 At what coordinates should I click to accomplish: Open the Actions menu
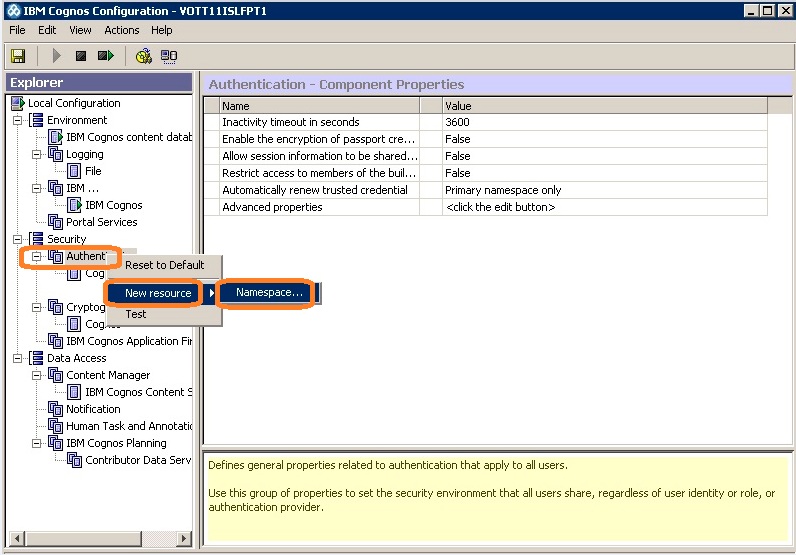tap(122, 30)
